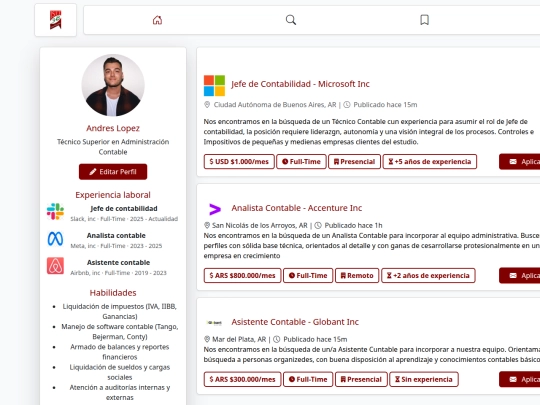Click location pin icon for Mar del Plata
This screenshot has width=540, height=405.
[x=207, y=339]
